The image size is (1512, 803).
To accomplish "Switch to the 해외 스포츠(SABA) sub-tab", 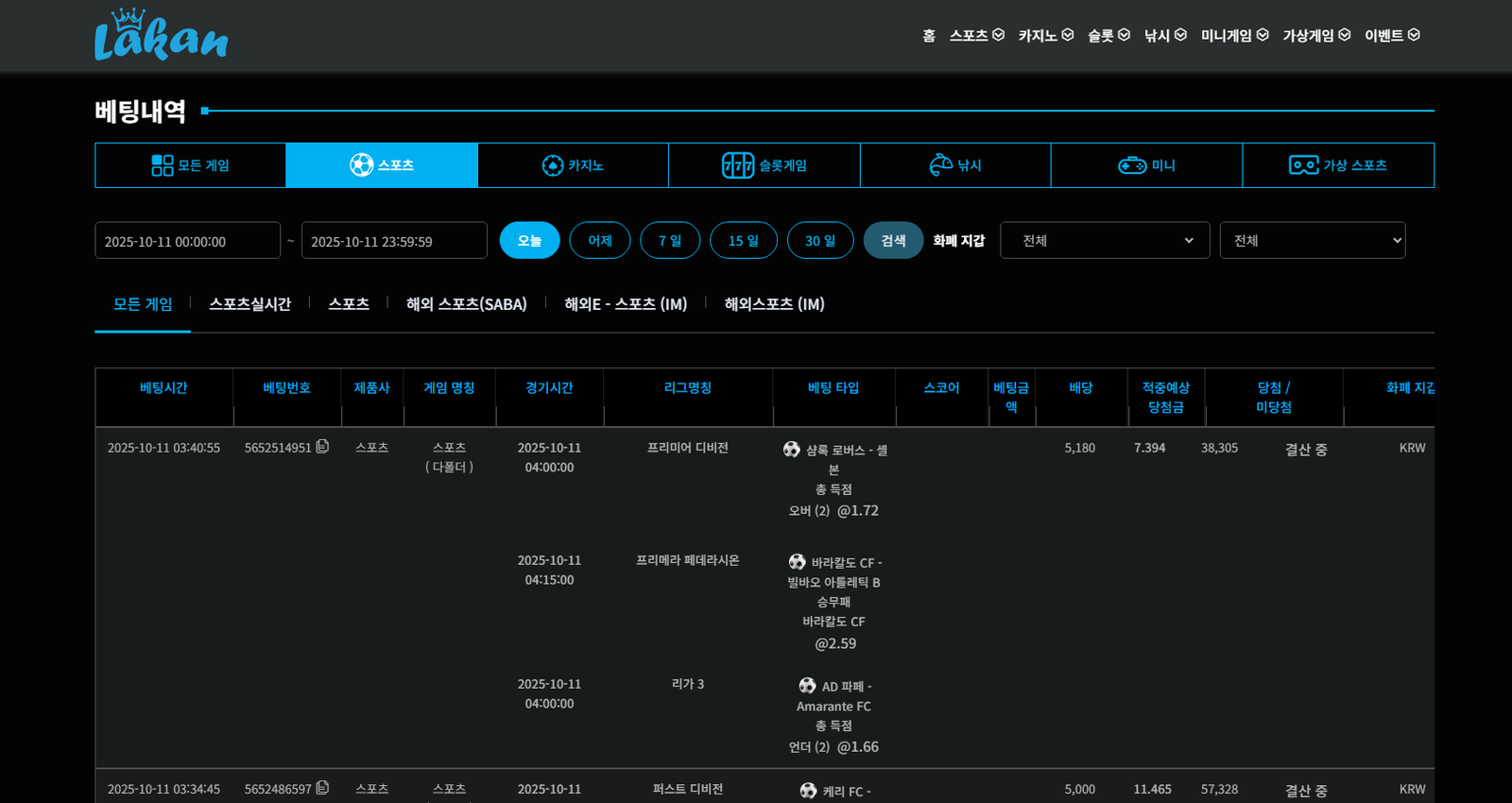I will pos(466,303).
